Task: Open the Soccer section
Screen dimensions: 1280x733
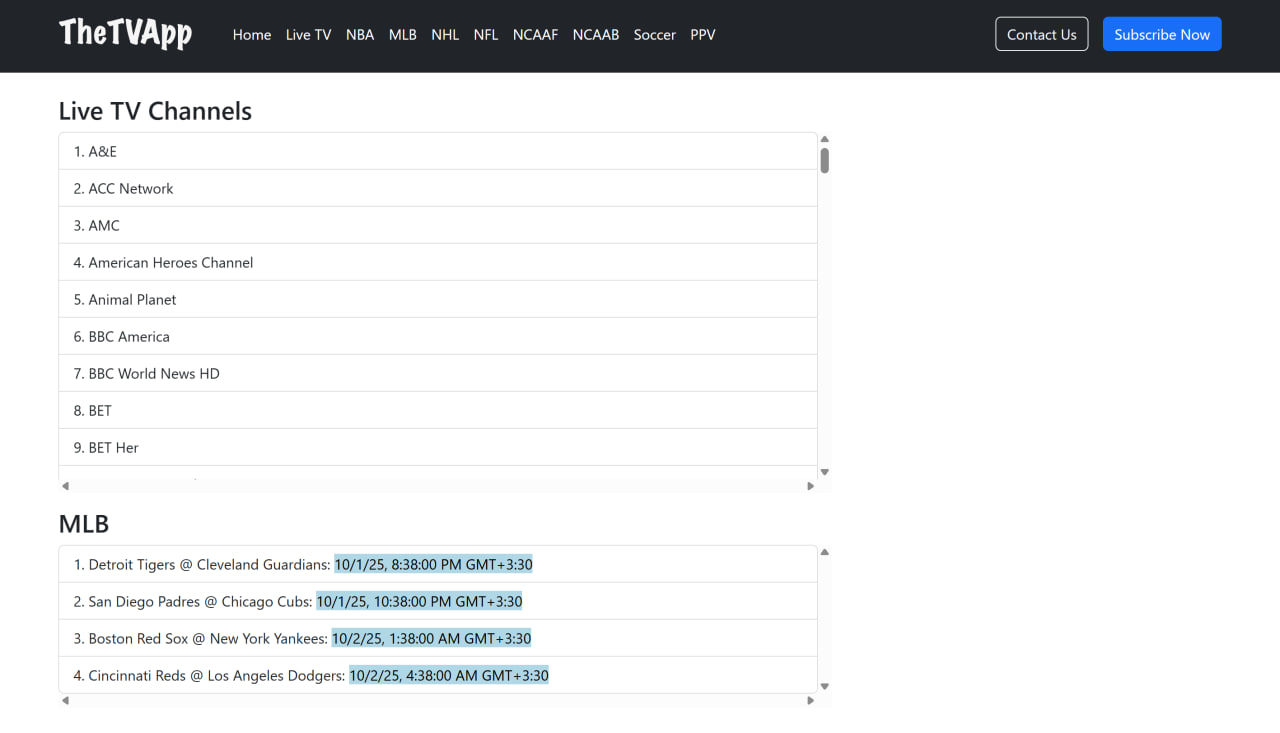Action: coord(654,35)
